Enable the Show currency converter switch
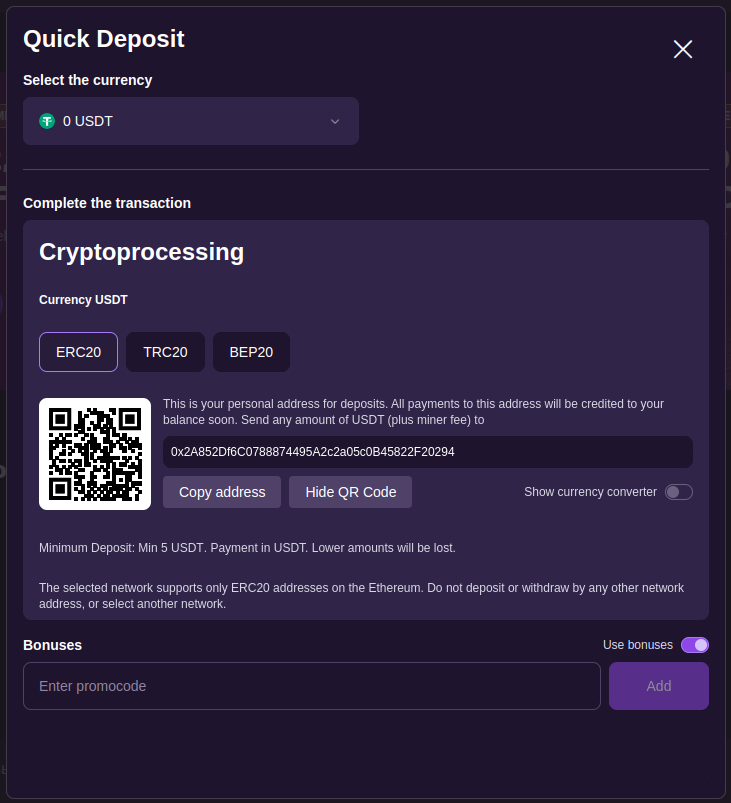 point(679,492)
